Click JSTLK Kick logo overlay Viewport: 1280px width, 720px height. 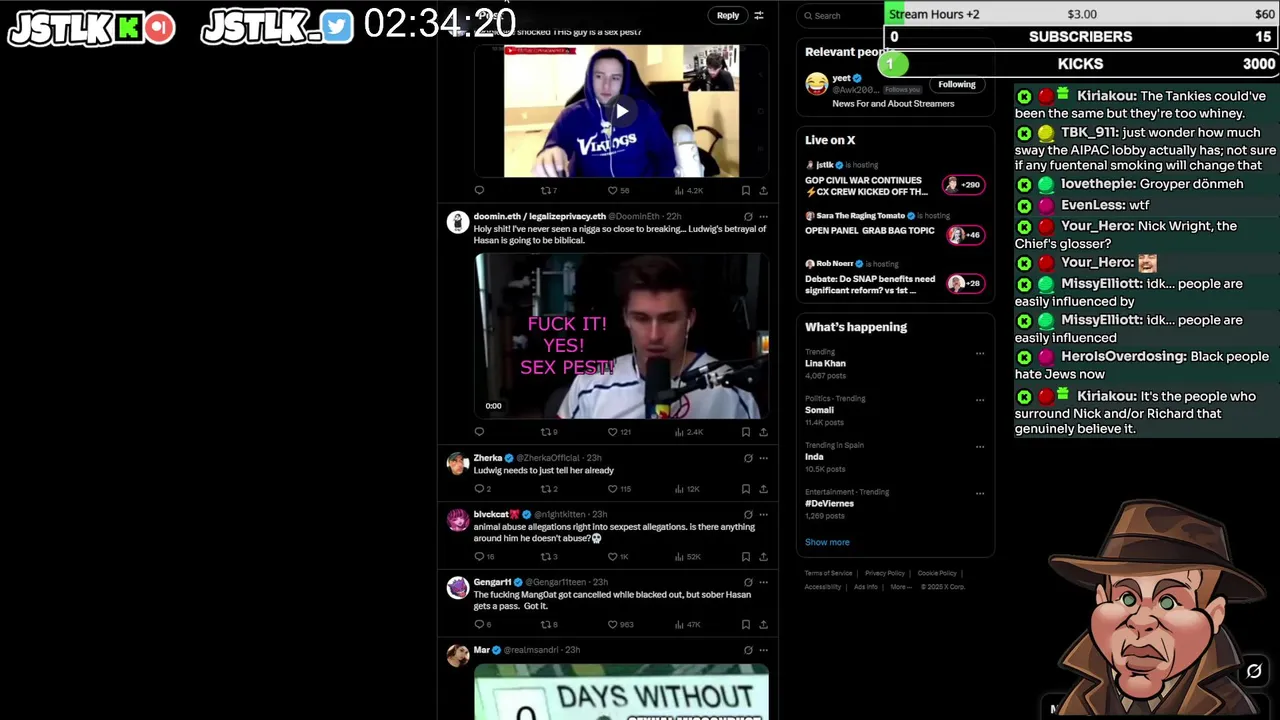pyautogui.click(x=127, y=27)
